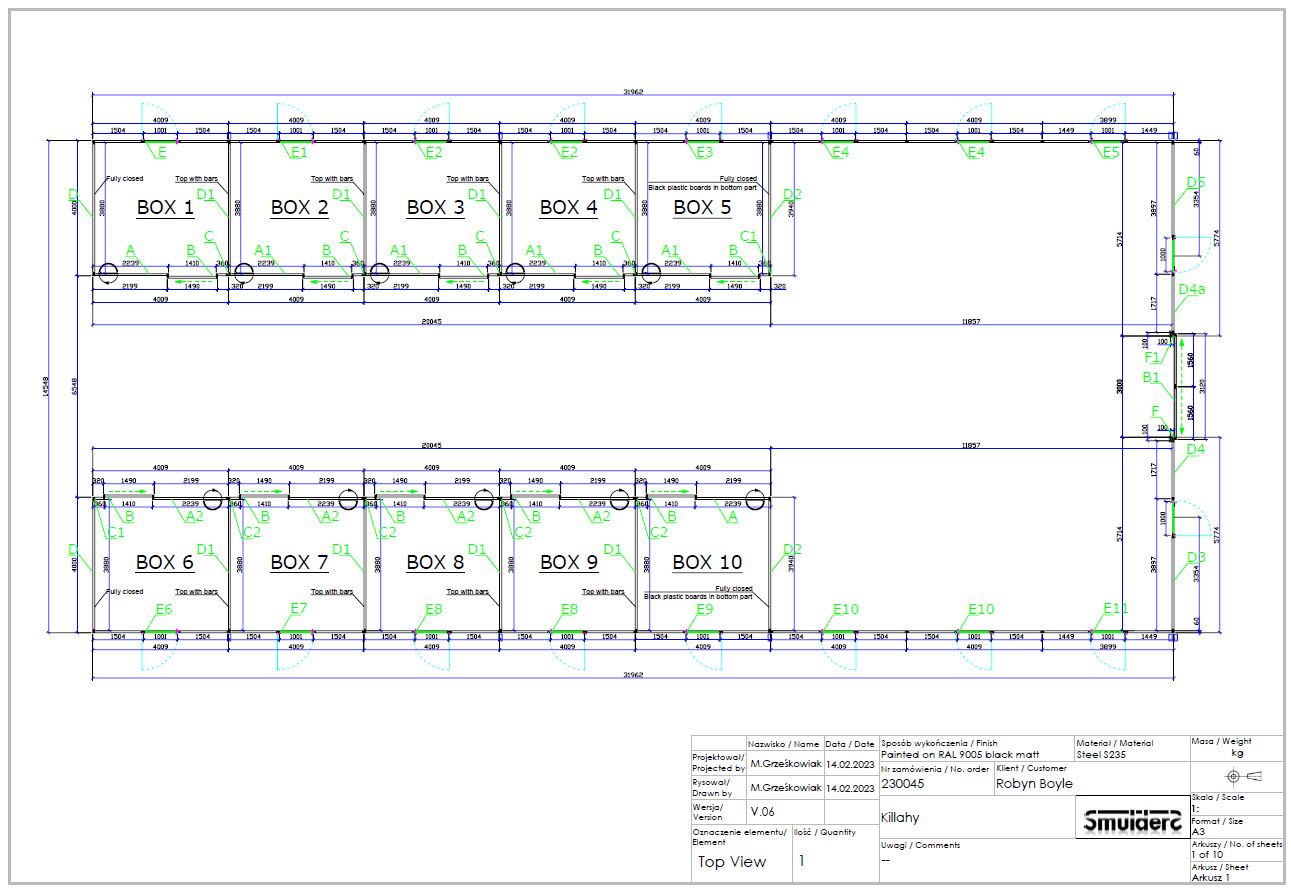Select the green E5 element tag
Viewport: 1291px width, 895px height.
pyautogui.click(x=1111, y=152)
